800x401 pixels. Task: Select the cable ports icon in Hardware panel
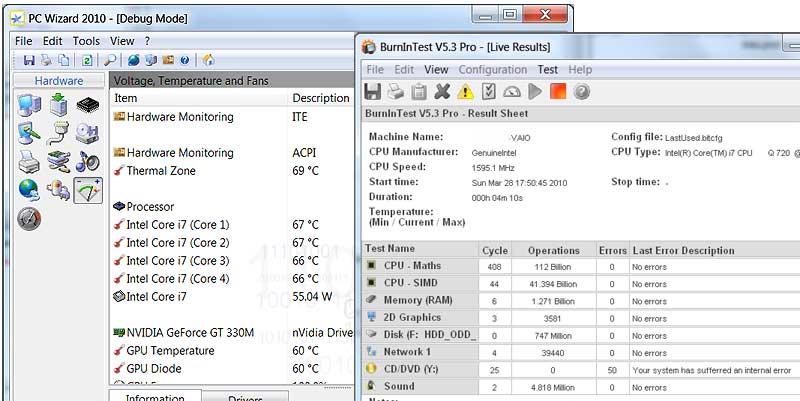coord(58,134)
